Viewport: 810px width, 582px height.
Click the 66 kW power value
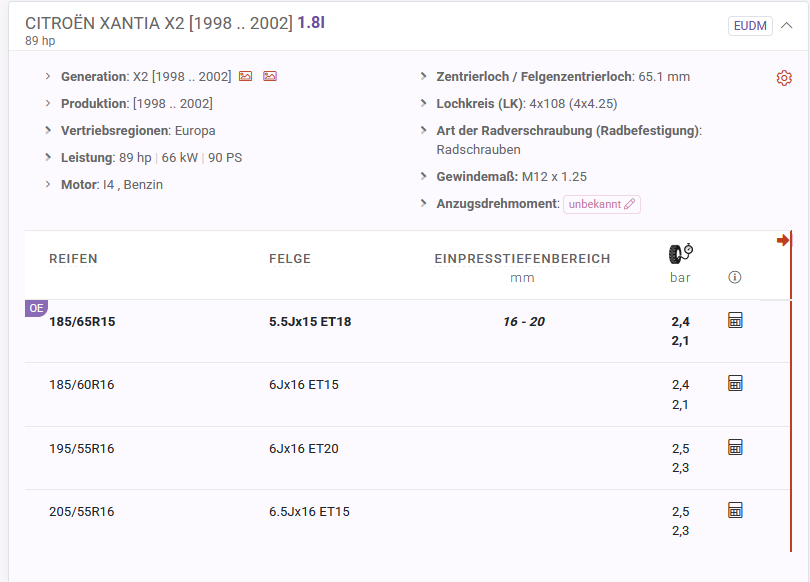click(x=180, y=158)
